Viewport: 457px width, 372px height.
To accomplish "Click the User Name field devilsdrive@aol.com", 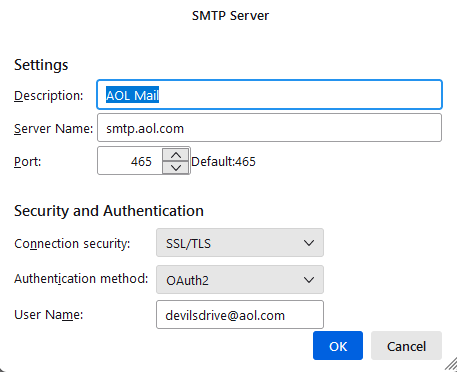I will 240,315.
